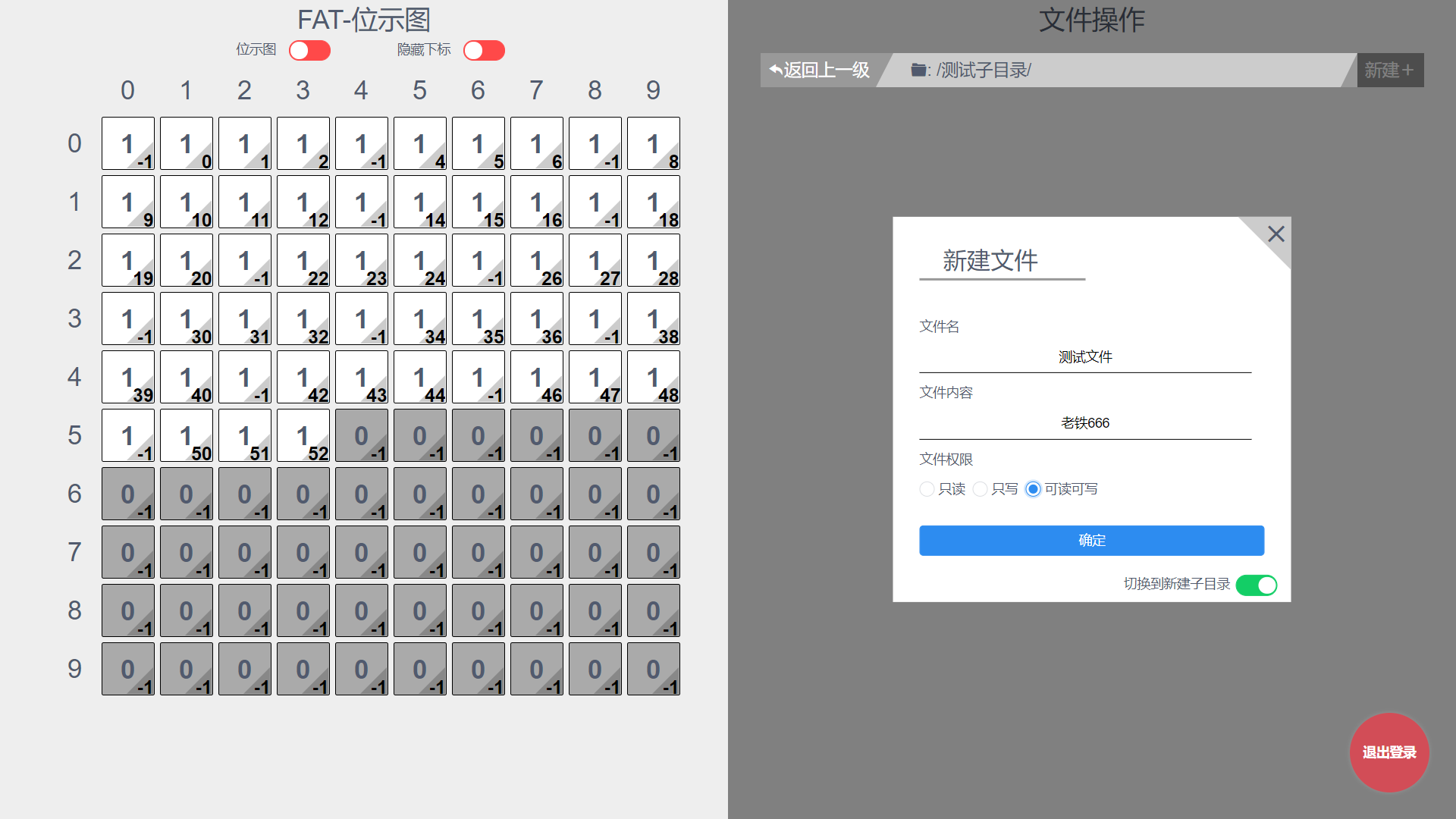Select FAT cell with next pointer 10
This screenshot has width=1456, height=819.
point(187,202)
